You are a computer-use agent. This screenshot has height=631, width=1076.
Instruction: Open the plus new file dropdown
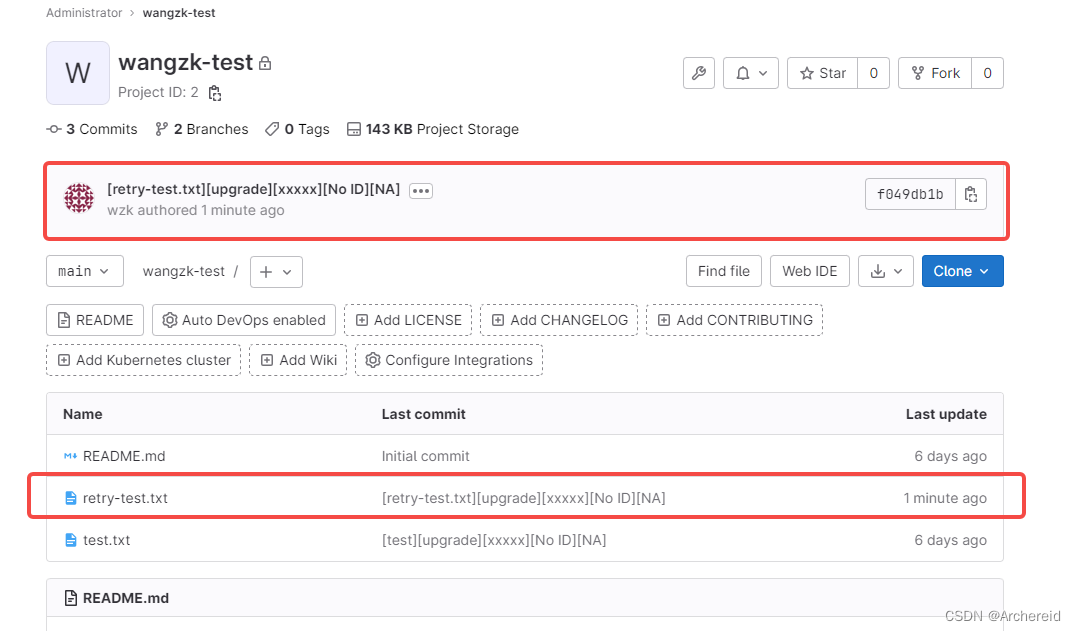pos(276,271)
